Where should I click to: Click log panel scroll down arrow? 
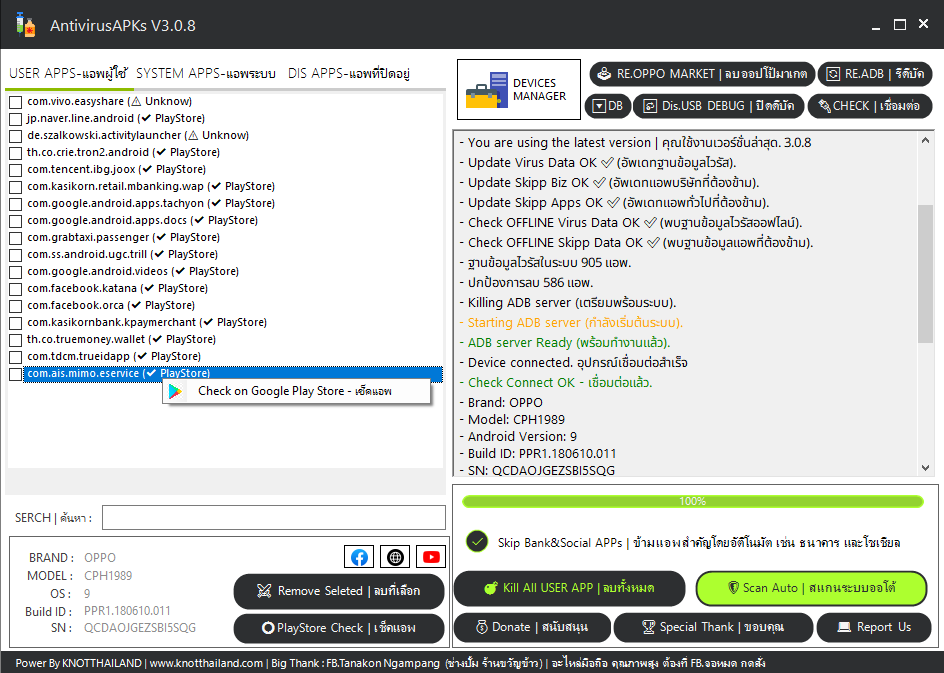[925, 468]
